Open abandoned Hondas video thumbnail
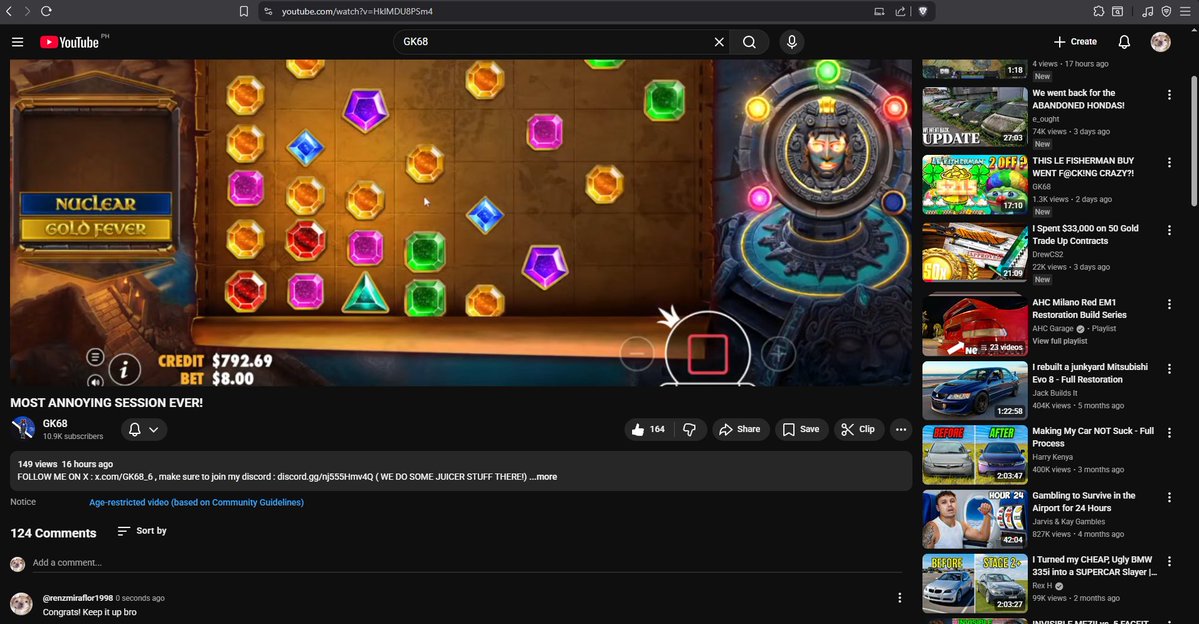Viewport: 1199px width, 624px height. click(975, 116)
